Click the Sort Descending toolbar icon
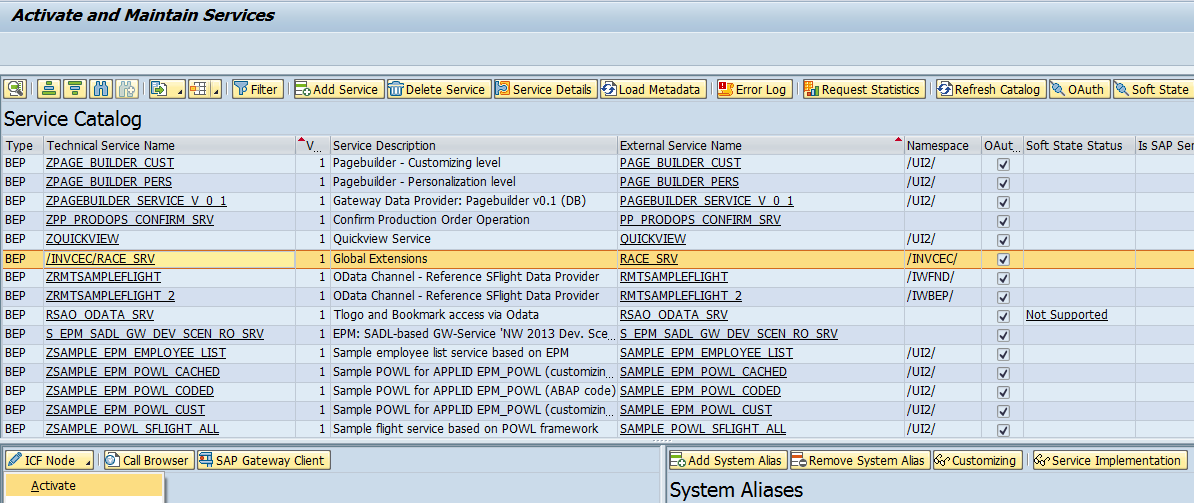The height and width of the screenshot is (503, 1194). pos(75,89)
